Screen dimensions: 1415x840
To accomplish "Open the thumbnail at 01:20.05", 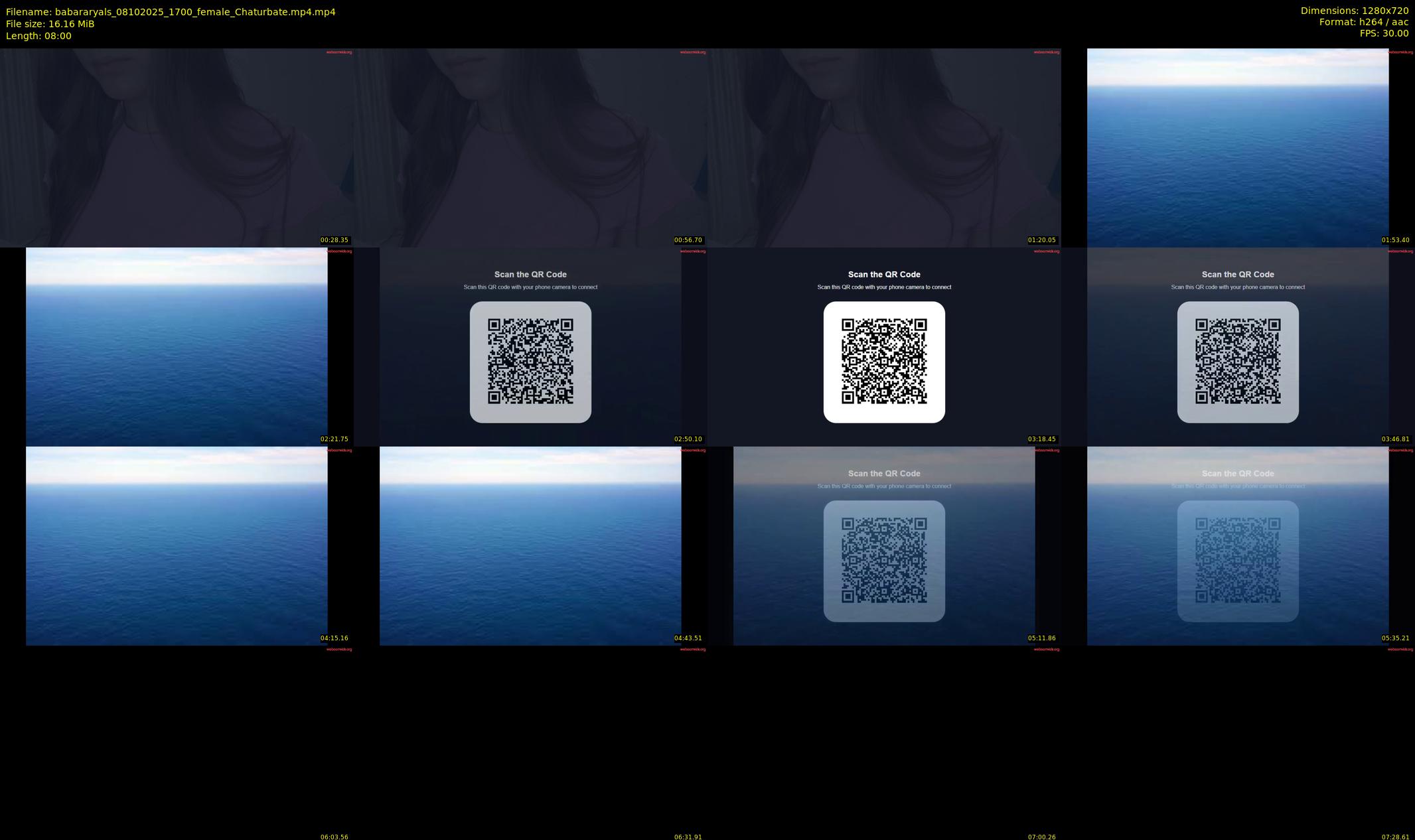I will click(x=884, y=147).
